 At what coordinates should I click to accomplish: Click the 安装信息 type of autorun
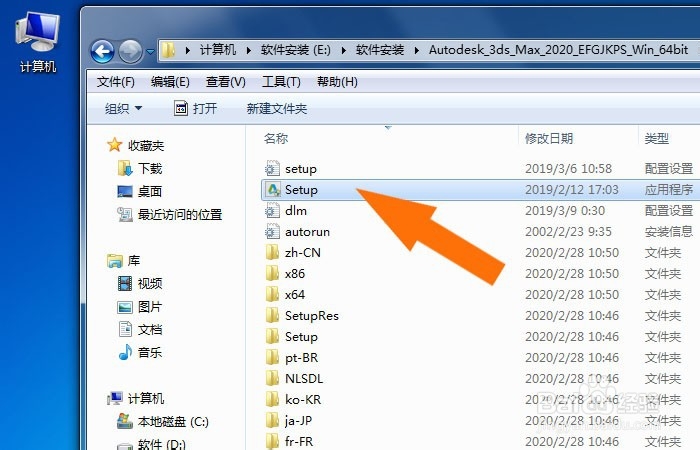(x=669, y=232)
